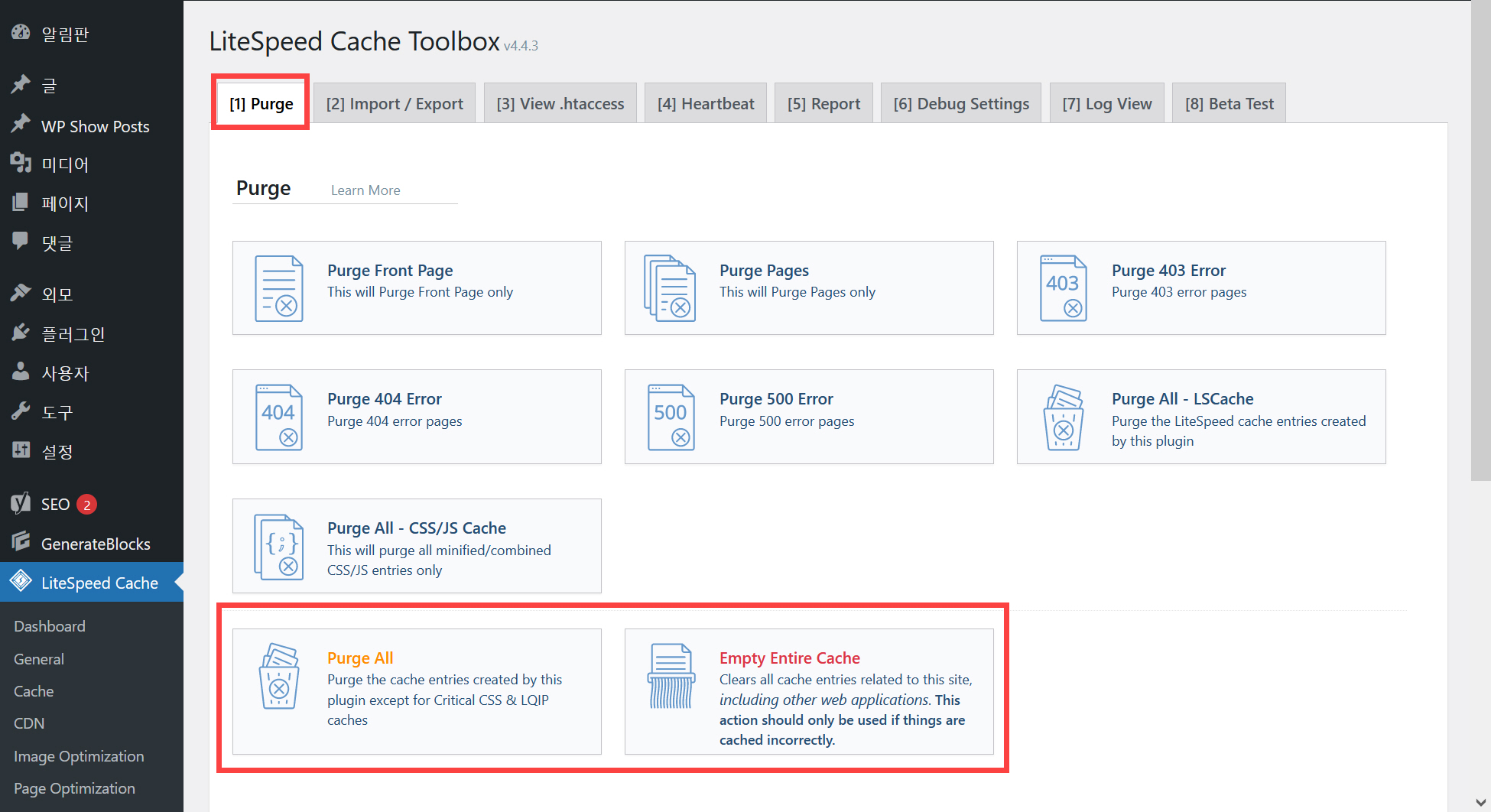Click the scrollbar down arrow

[1480, 802]
